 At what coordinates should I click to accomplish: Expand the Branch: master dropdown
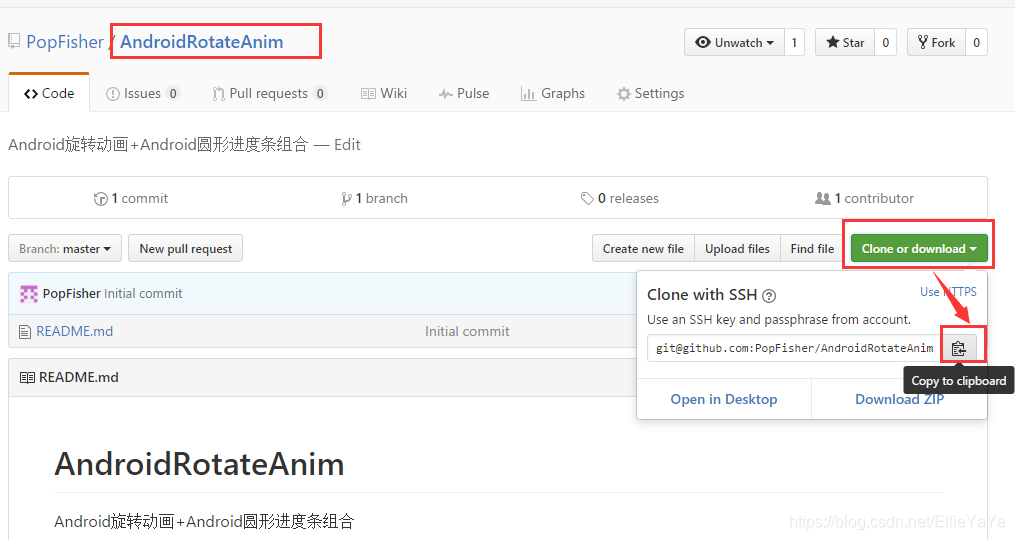pyautogui.click(x=65, y=249)
